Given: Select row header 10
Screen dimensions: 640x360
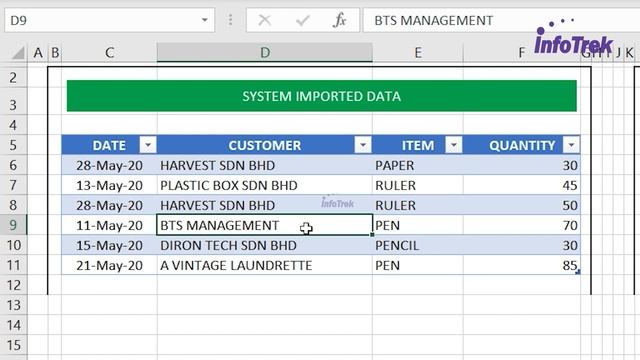Looking at the screenshot, I should [x=13, y=245].
